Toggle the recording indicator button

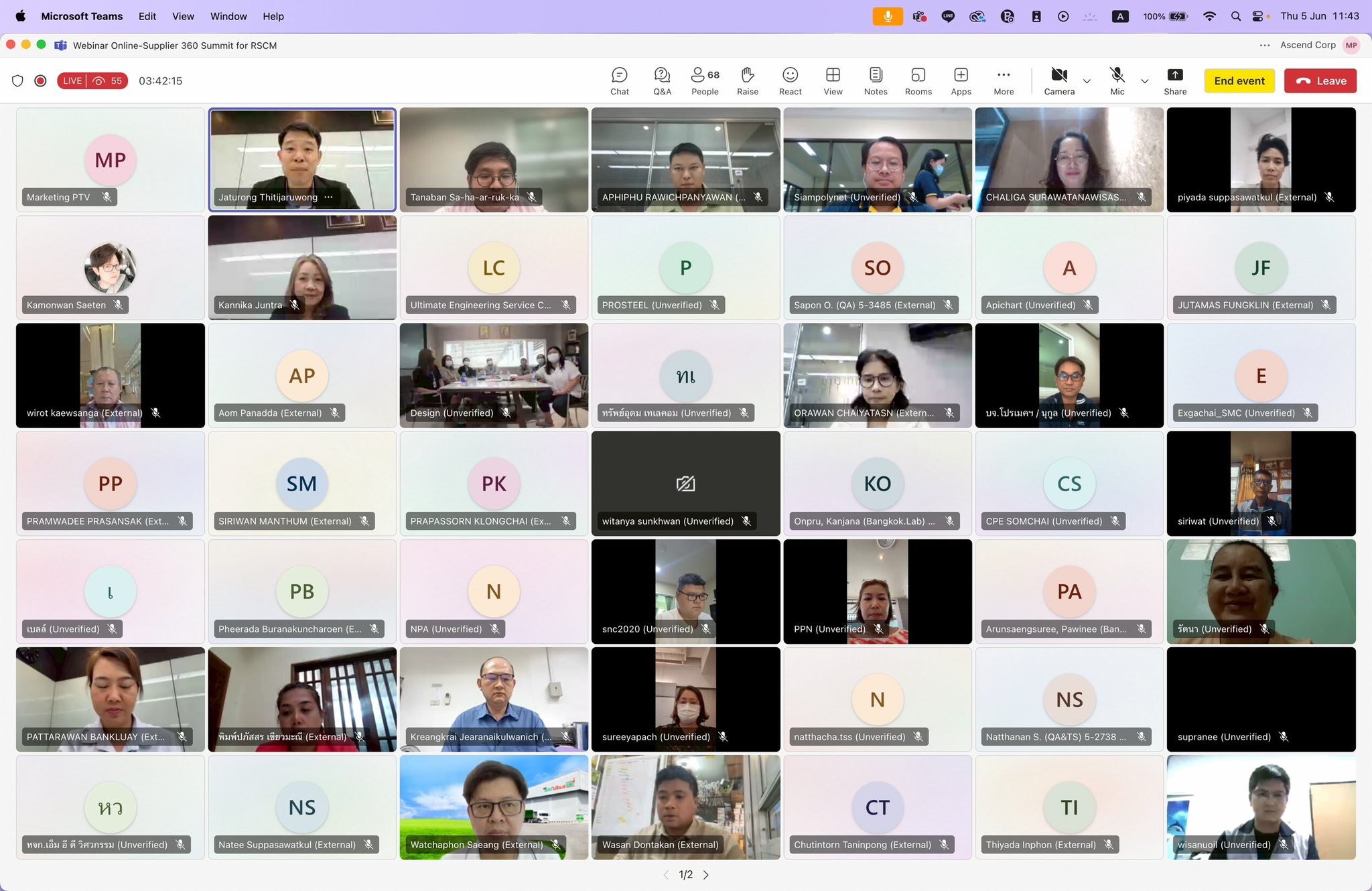40,81
